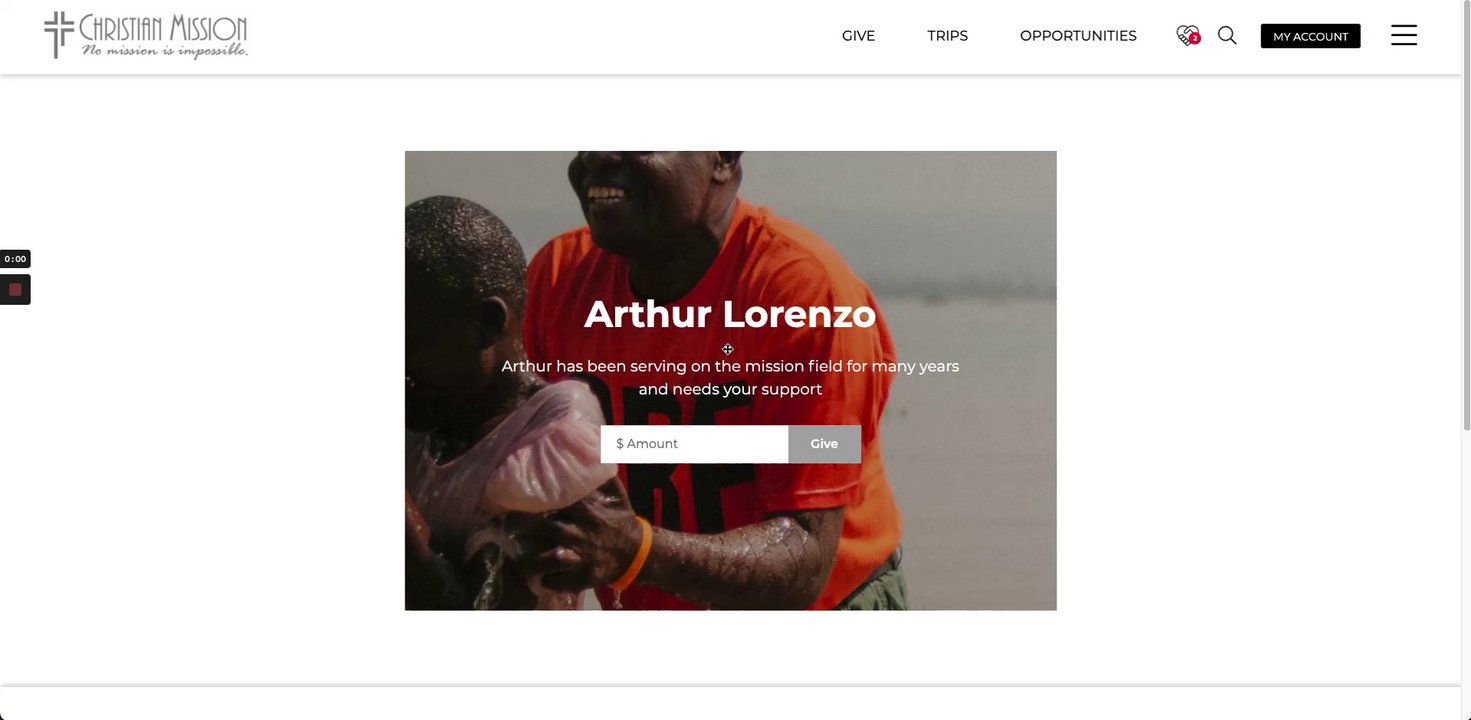1471x720 pixels.
Task: Open the GIVE menu item
Action: point(858,36)
